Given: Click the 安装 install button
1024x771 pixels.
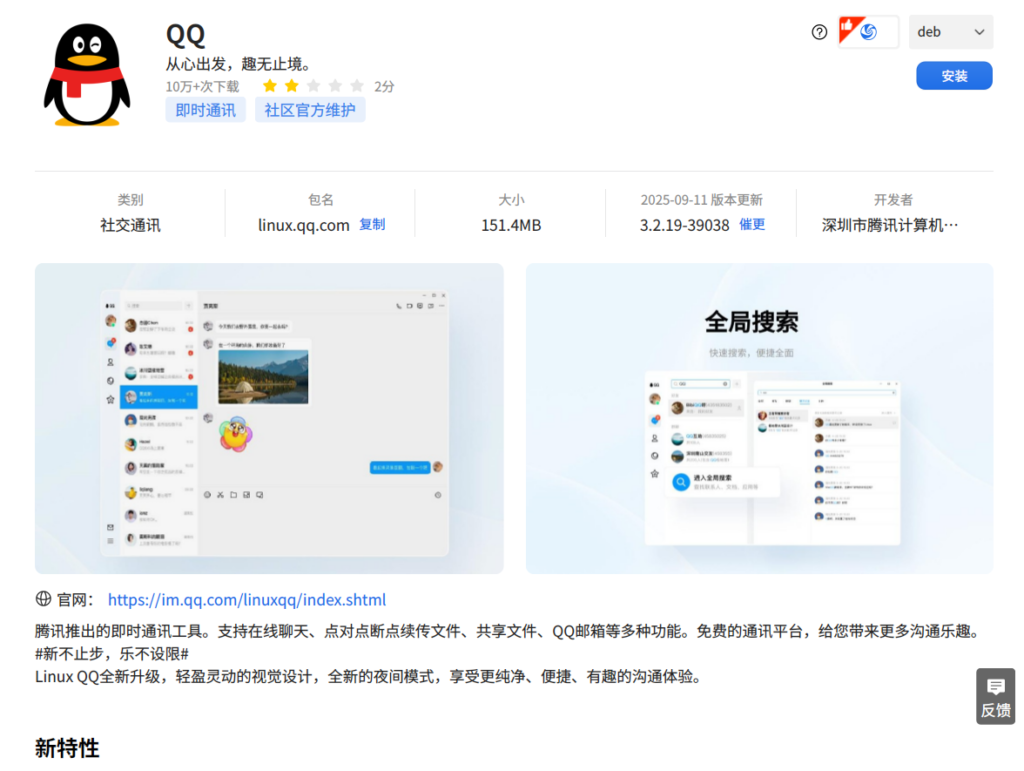Looking at the screenshot, I should point(954,76).
